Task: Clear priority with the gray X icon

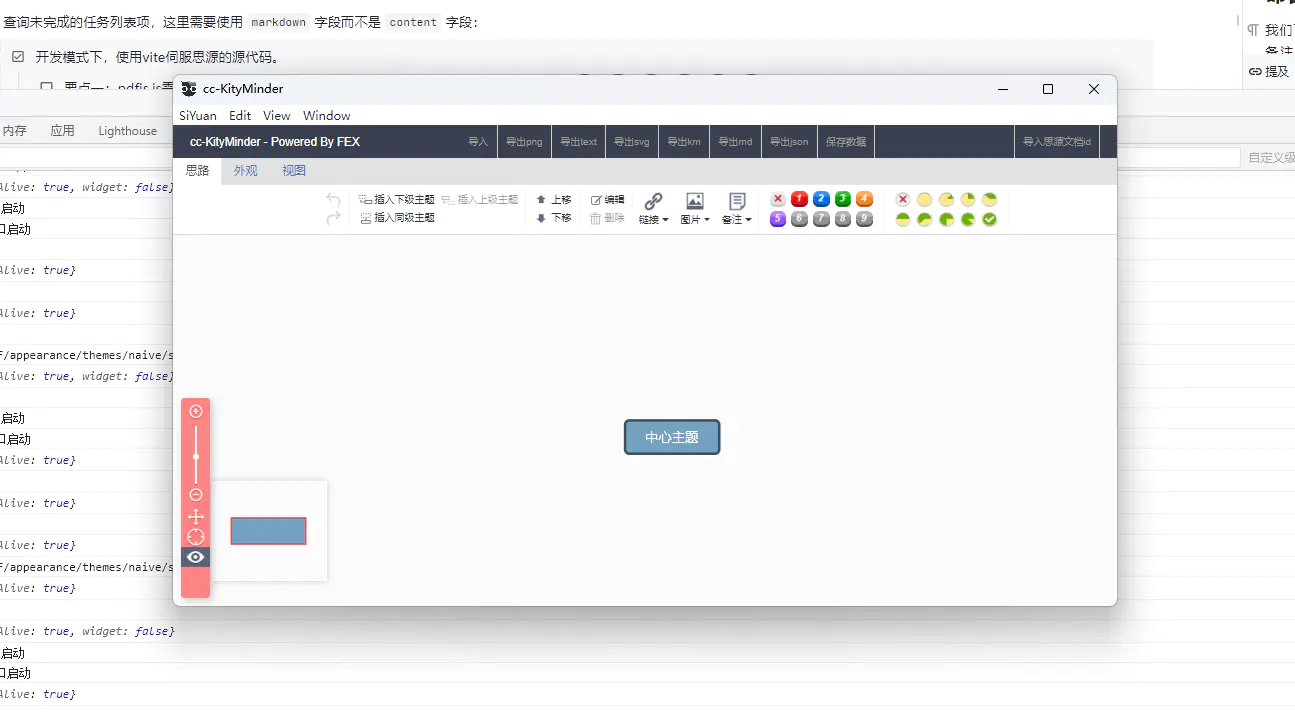Action: (x=778, y=199)
